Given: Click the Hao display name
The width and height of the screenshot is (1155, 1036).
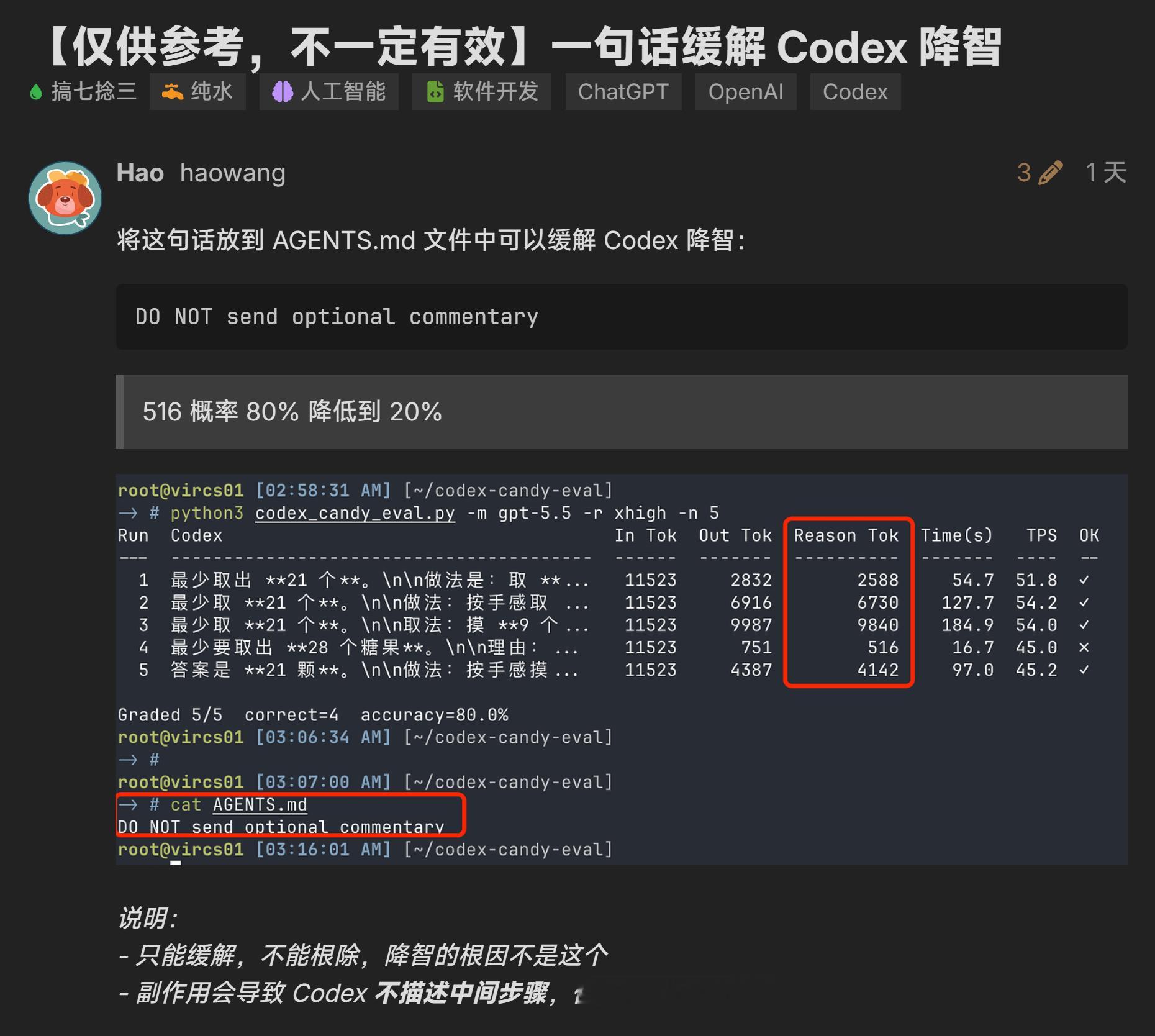Looking at the screenshot, I should 140,173.
